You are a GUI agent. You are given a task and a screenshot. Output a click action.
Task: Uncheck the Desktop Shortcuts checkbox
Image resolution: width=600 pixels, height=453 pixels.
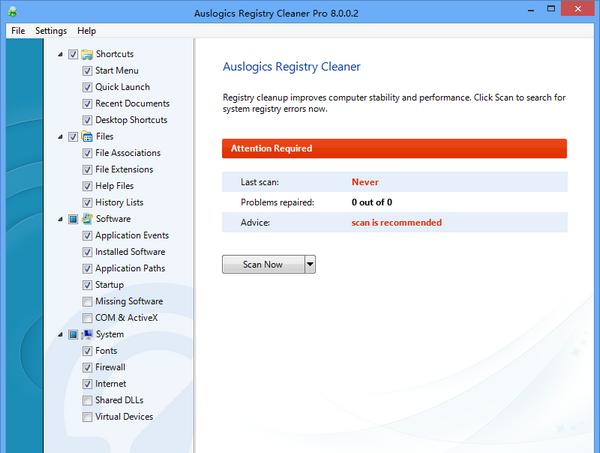(87, 120)
